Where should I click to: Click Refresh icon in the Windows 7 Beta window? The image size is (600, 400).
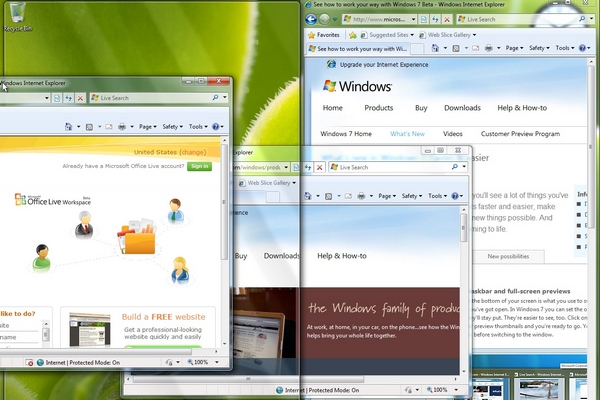(x=435, y=19)
